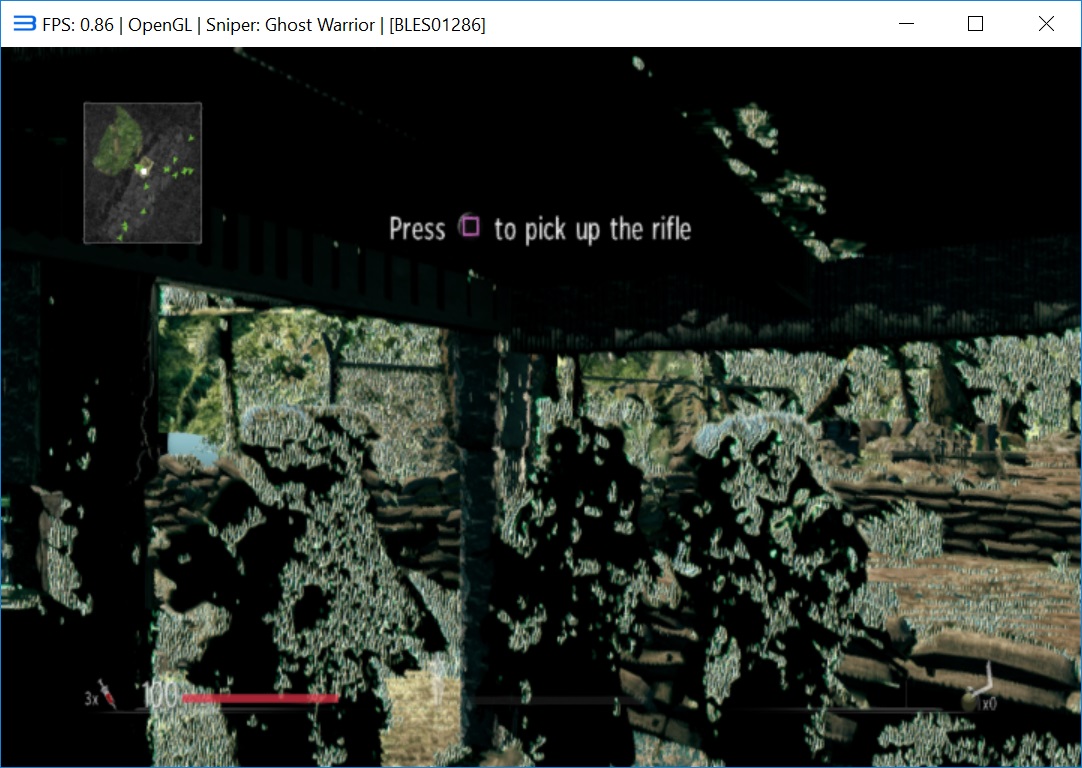Click the pink Square button icon
Screen dimensions: 1082x768
[x=470, y=227]
